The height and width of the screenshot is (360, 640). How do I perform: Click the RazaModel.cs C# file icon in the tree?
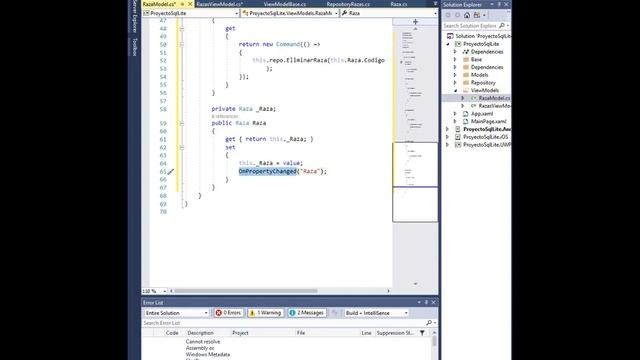pos(473,98)
